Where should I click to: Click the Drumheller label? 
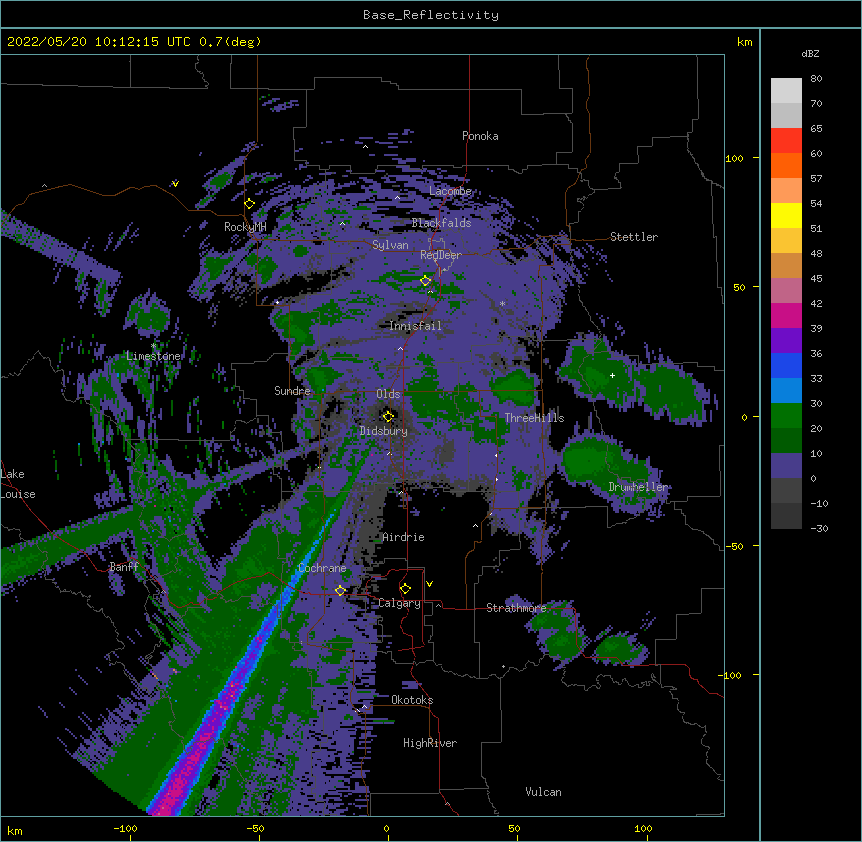click(638, 487)
